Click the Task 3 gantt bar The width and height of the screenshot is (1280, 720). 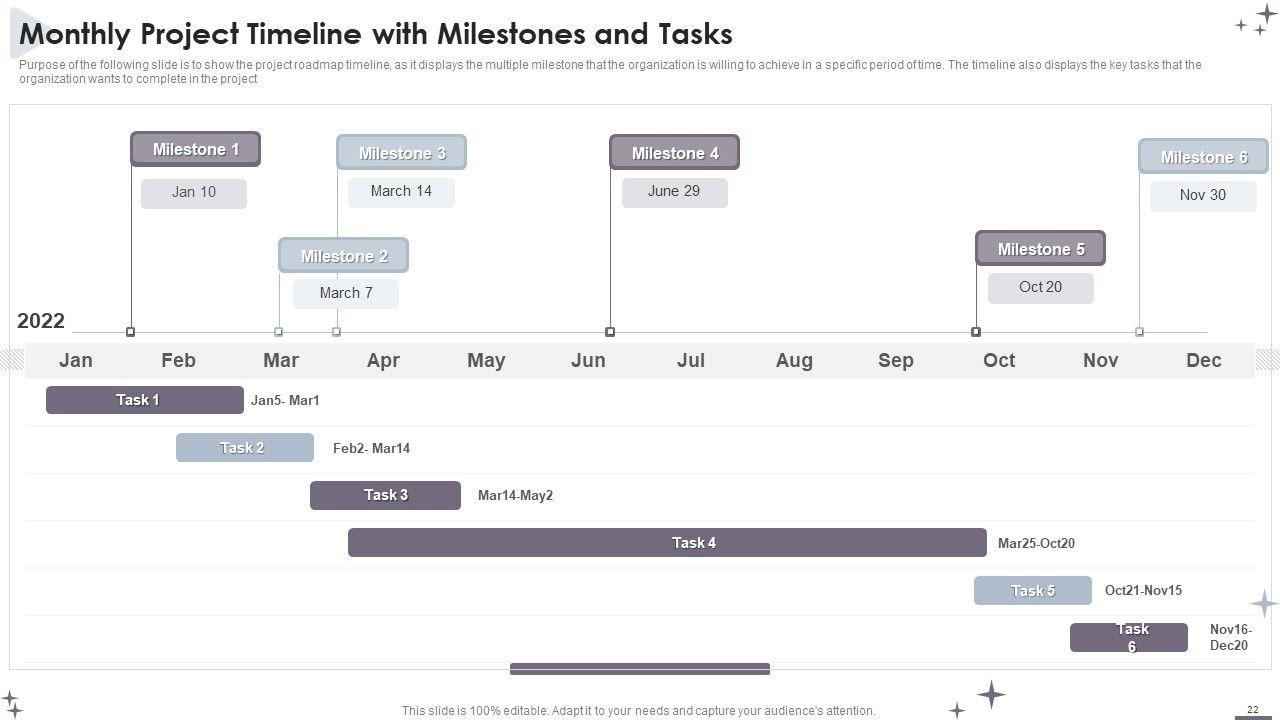click(385, 495)
